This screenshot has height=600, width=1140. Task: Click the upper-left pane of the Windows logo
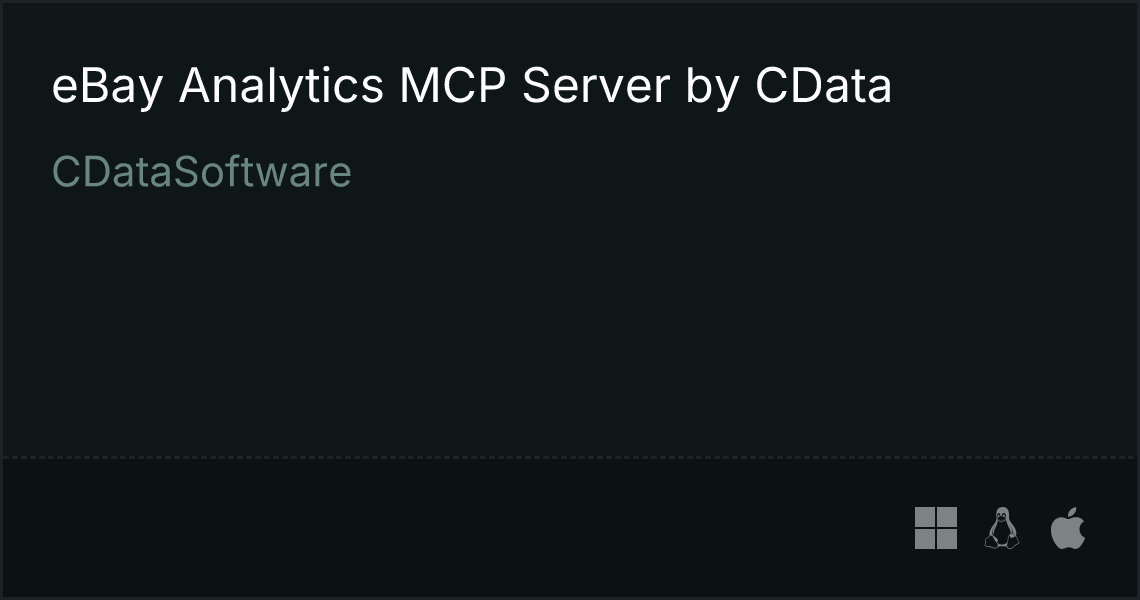[x=925, y=517]
